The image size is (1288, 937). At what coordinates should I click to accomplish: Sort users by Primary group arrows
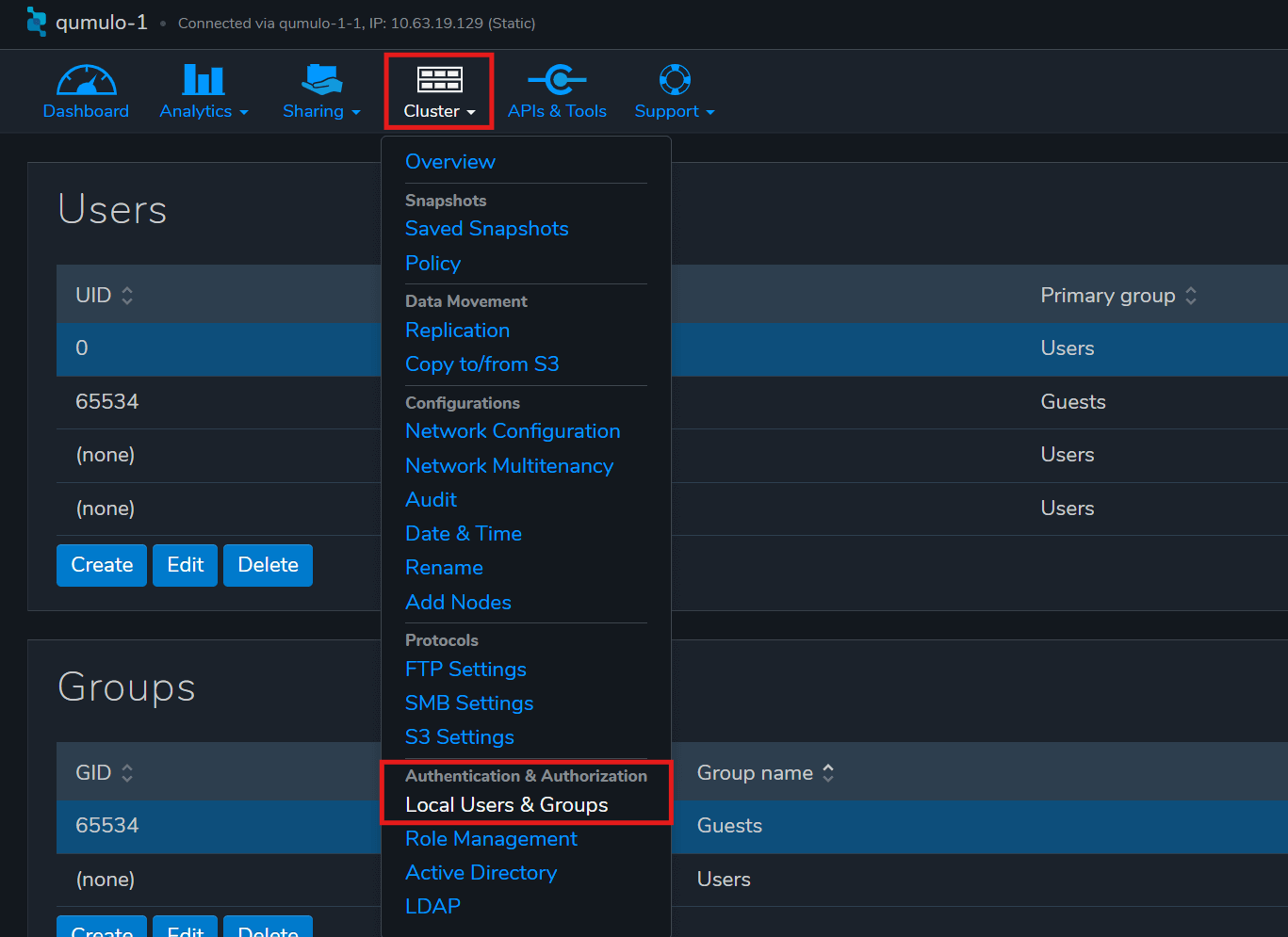1191,296
